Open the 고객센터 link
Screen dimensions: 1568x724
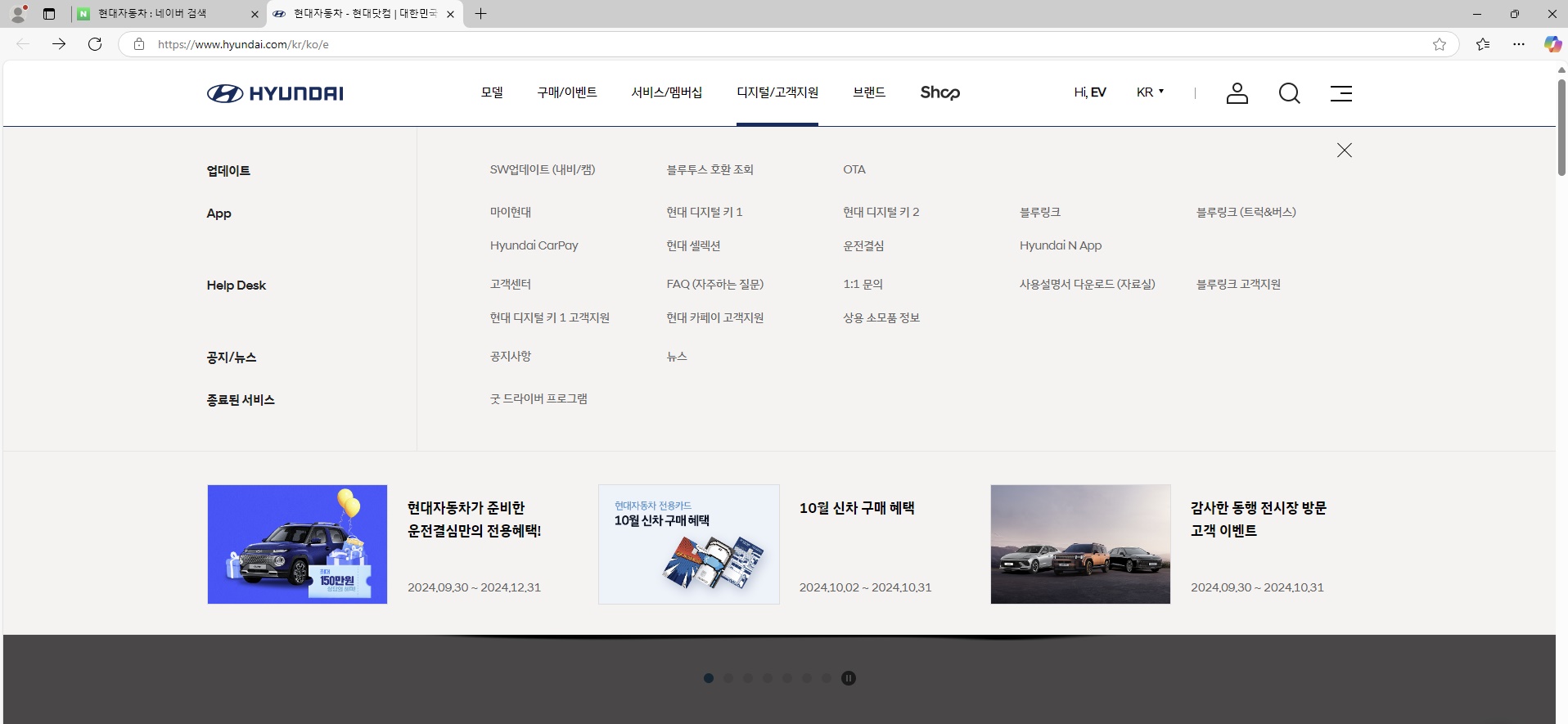tap(511, 284)
